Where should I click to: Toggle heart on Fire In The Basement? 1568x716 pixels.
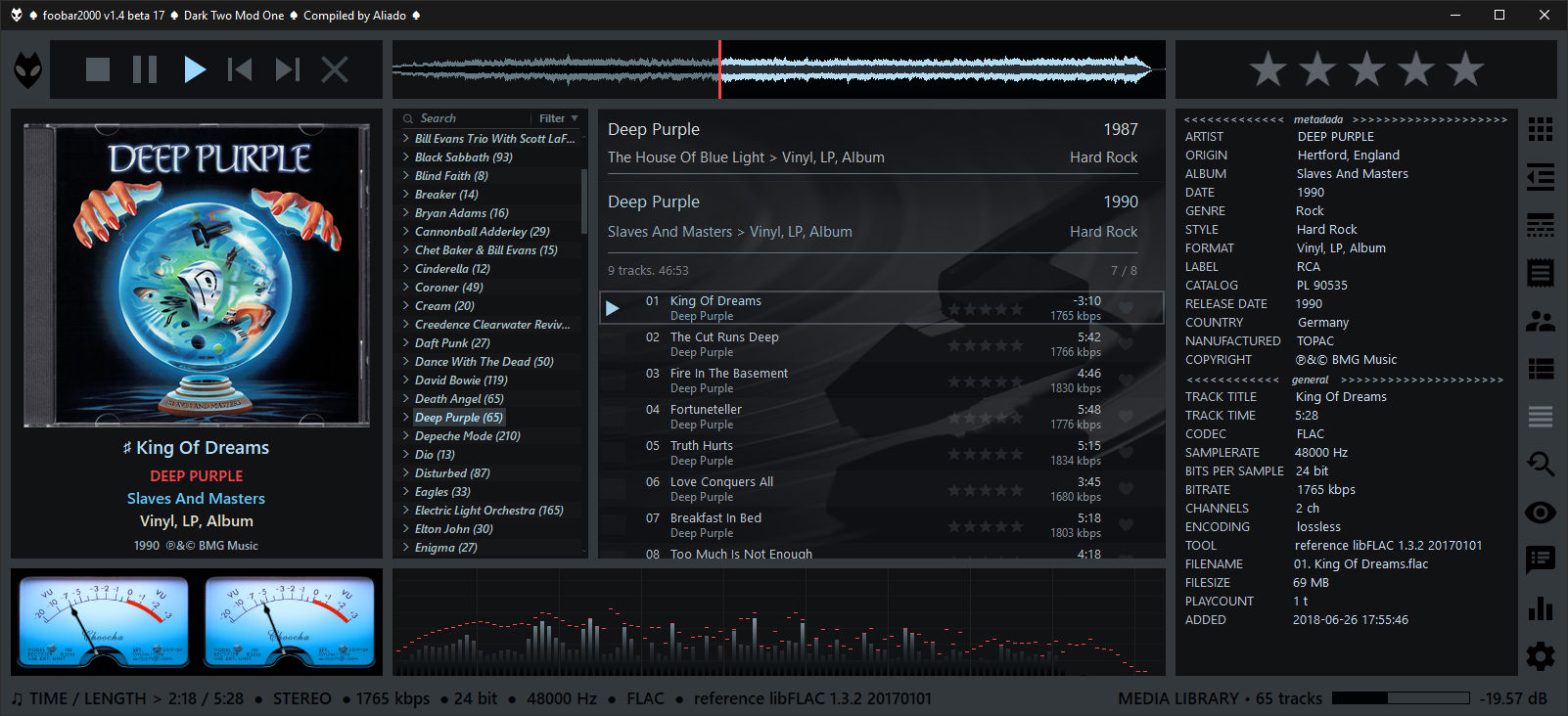[x=1127, y=380]
